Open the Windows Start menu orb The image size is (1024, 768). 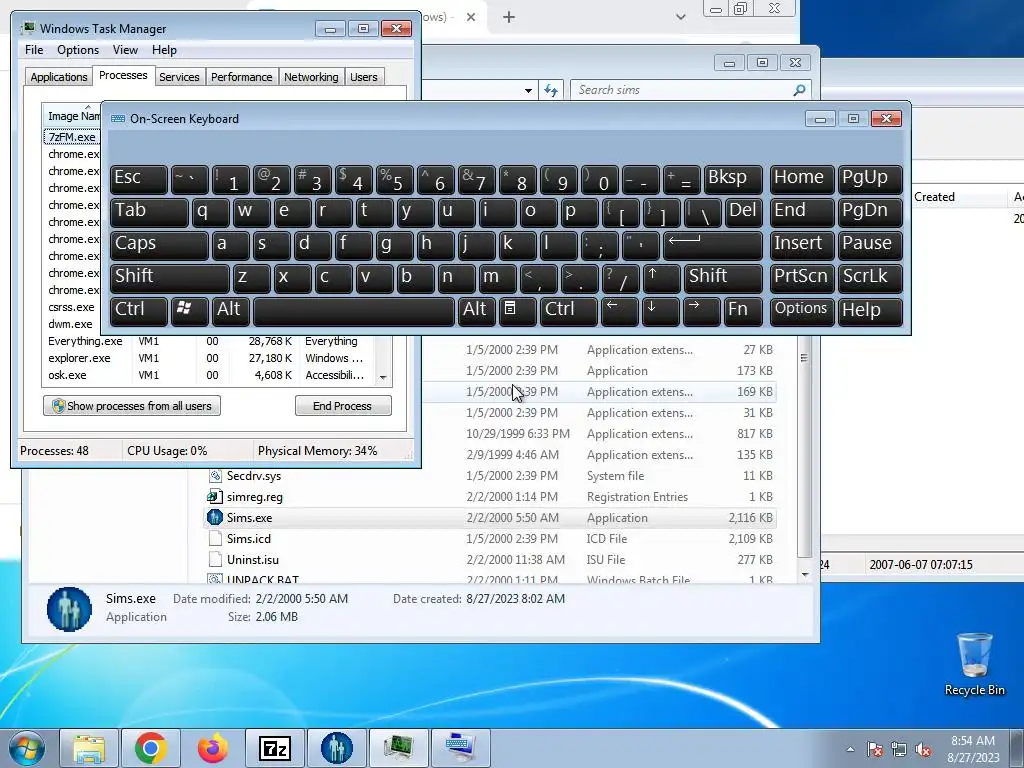pos(27,748)
